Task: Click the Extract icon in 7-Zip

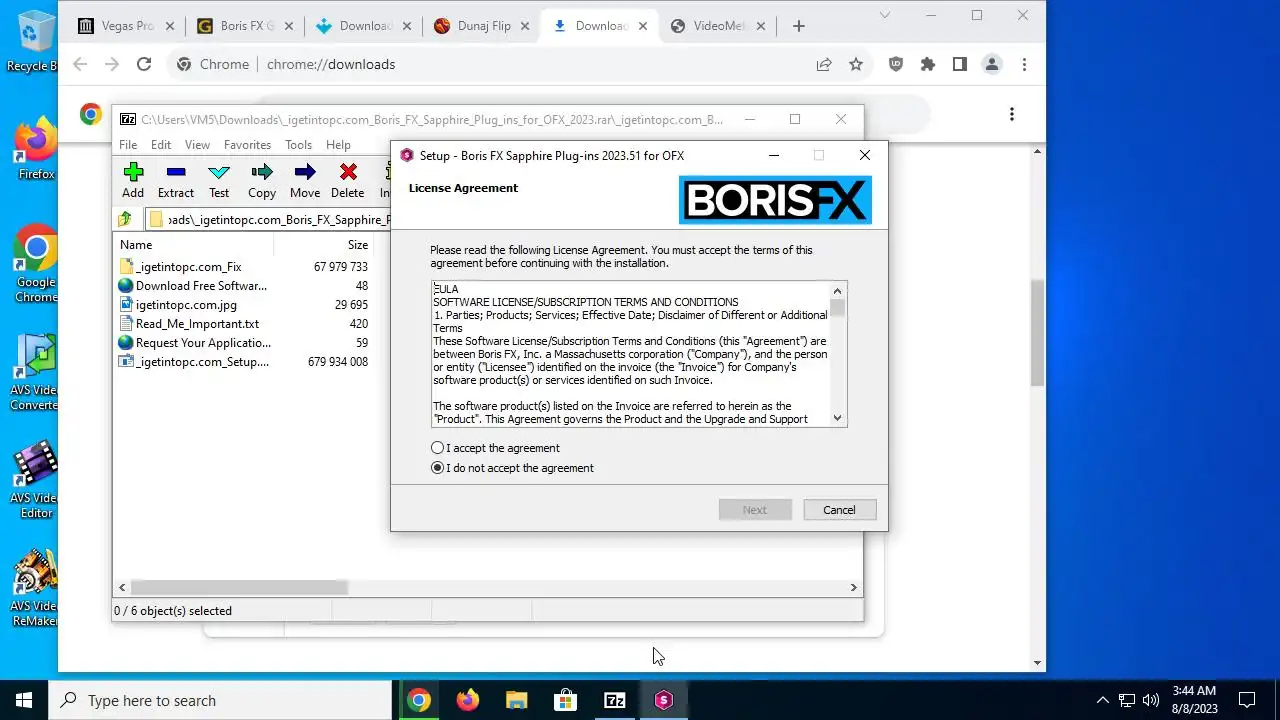Action: (x=176, y=181)
